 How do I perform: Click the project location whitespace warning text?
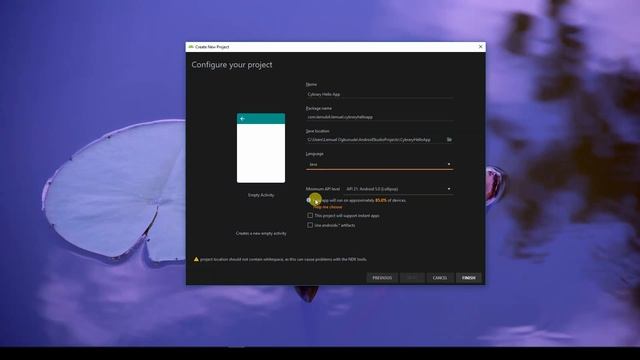pyautogui.click(x=284, y=259)
